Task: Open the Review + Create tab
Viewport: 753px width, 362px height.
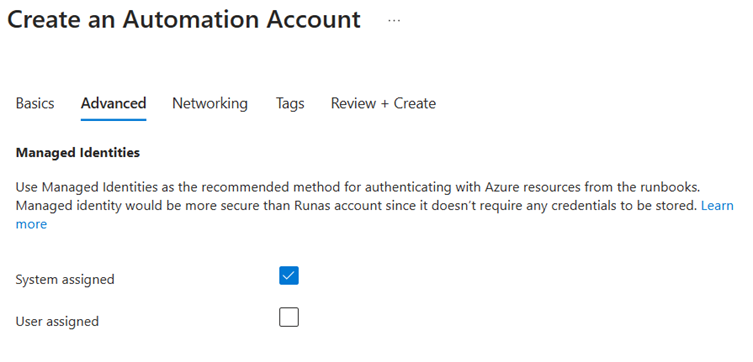Action: pyautogui.click(x=383, y=103)
